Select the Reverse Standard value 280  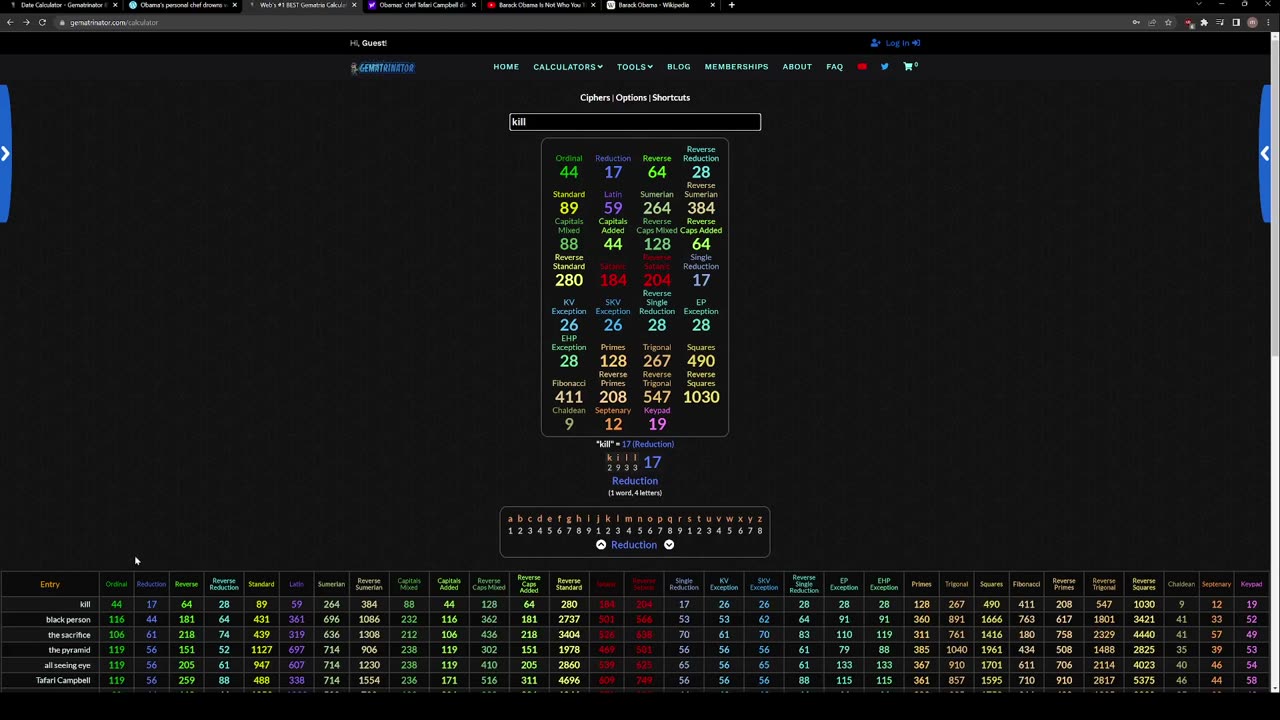pos(569,280)
